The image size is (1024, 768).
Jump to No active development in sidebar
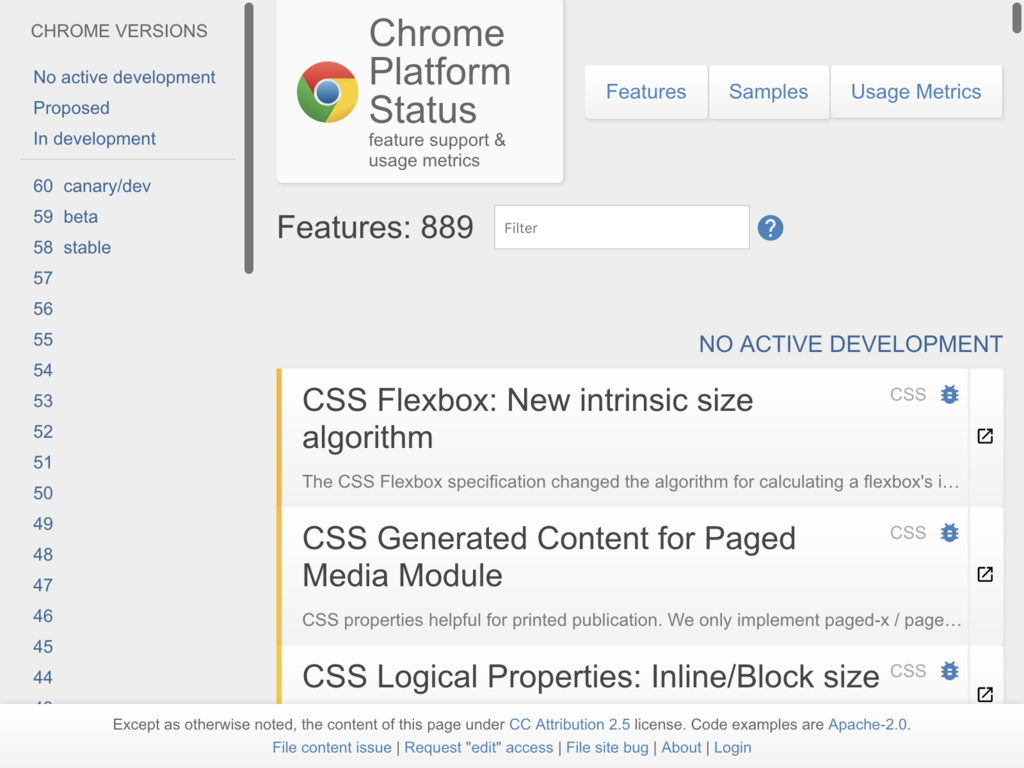click(124, 77)
